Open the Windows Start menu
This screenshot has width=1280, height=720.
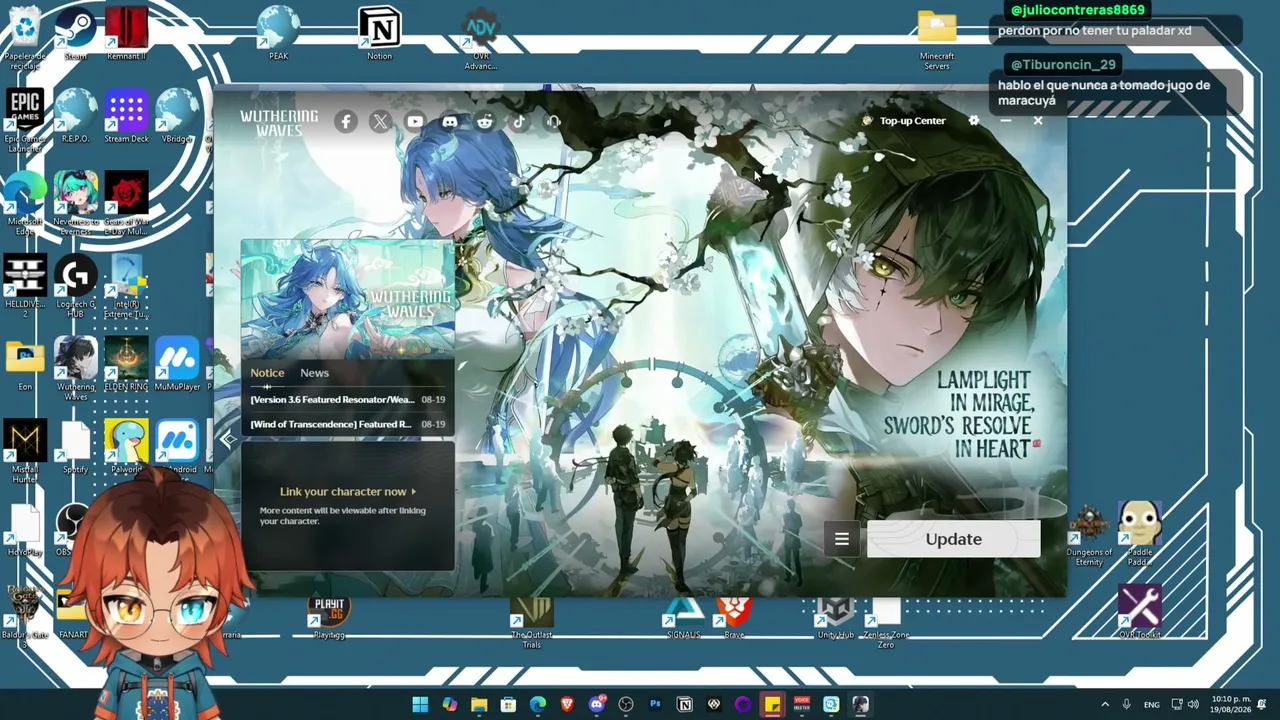(420, 704)
